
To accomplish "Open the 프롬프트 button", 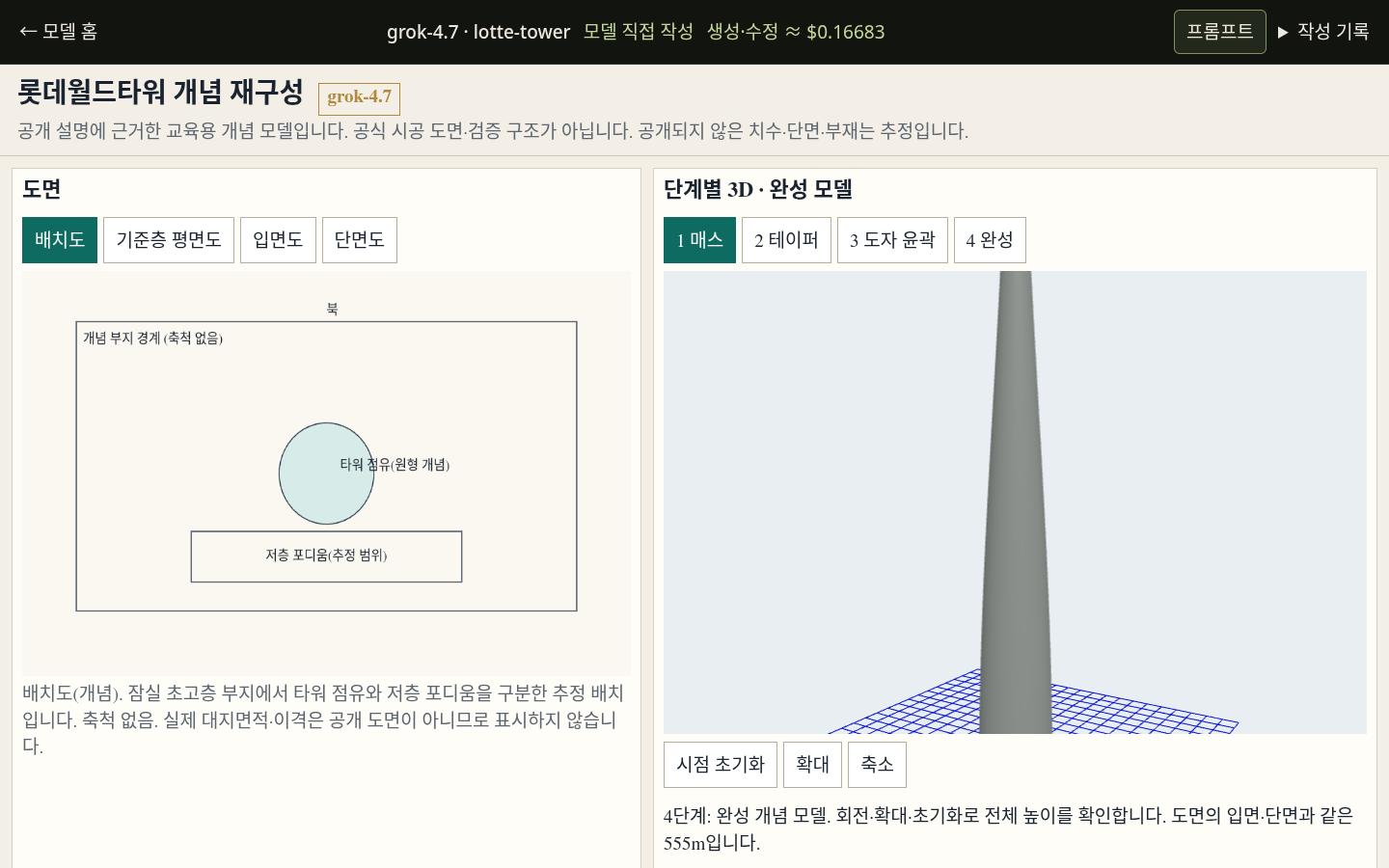I will point(1219,32).
